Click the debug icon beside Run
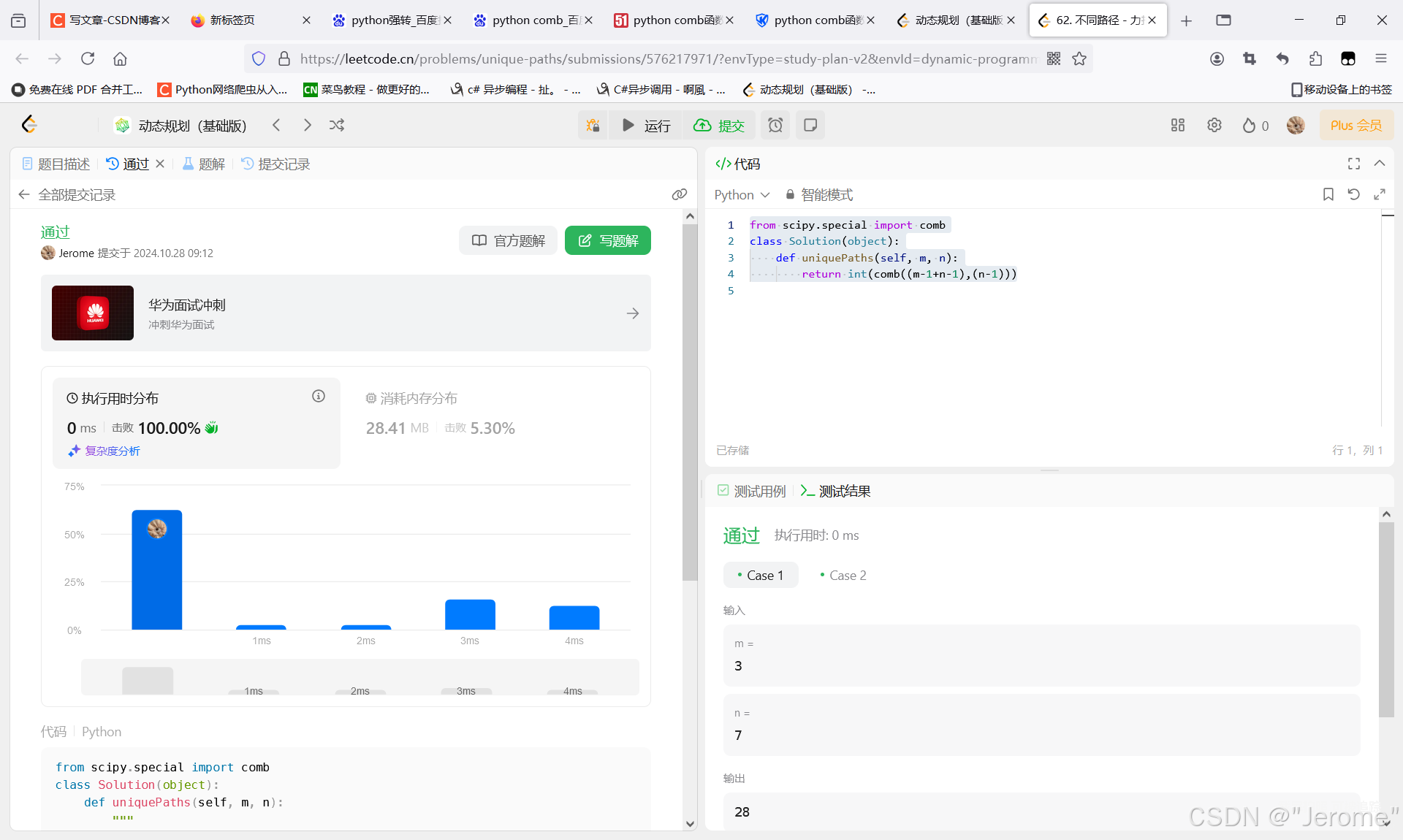 593,125
